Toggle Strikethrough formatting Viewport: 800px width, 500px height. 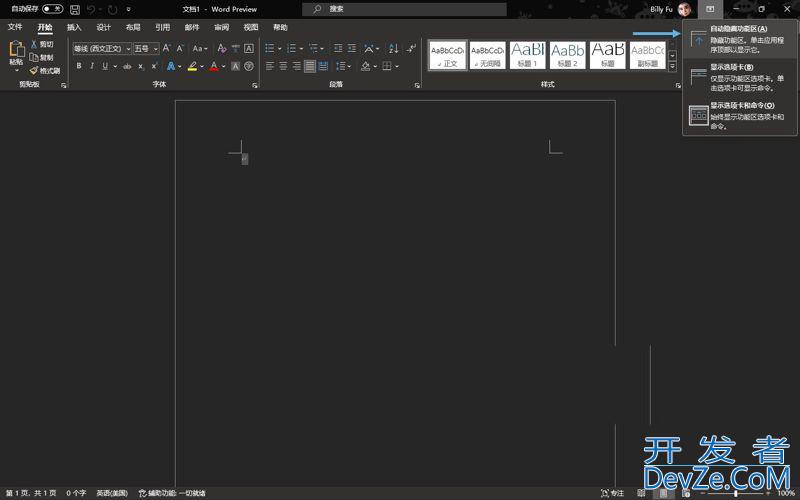[x=127, y=66]
